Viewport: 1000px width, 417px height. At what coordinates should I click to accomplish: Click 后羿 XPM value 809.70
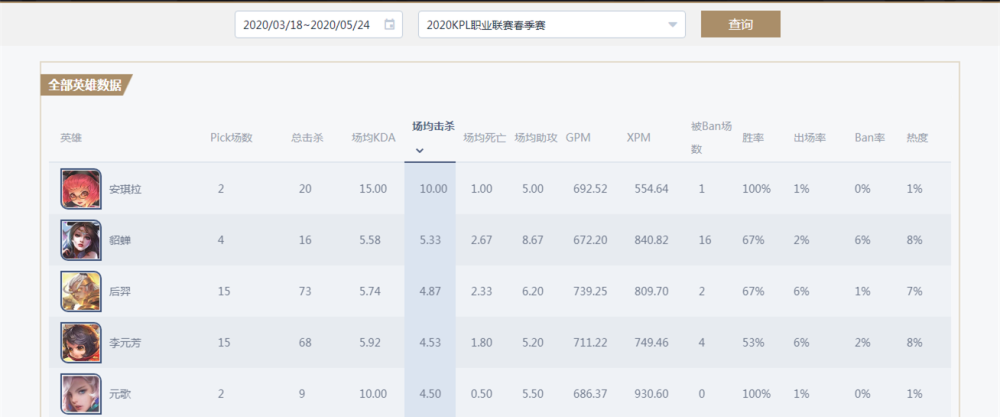[652, 291]
